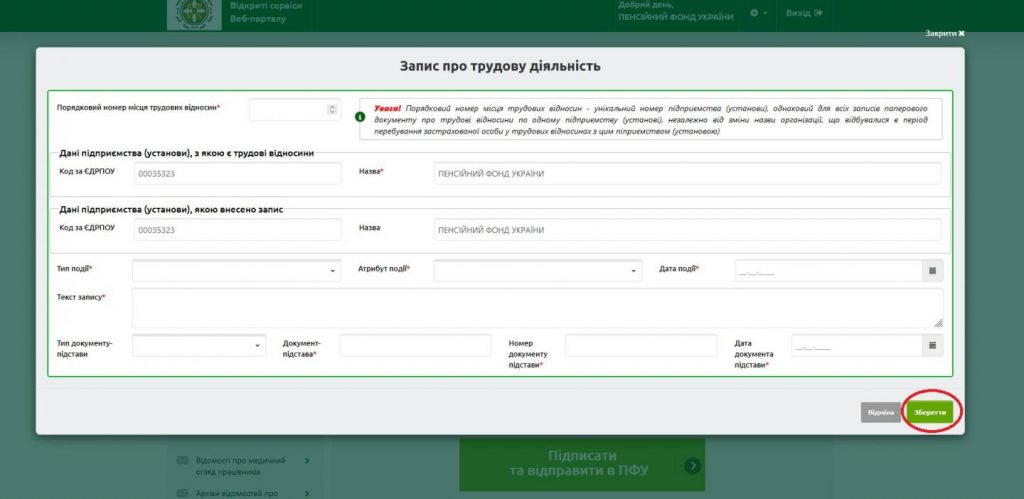Focus the Документ-підстава input field

415,345
